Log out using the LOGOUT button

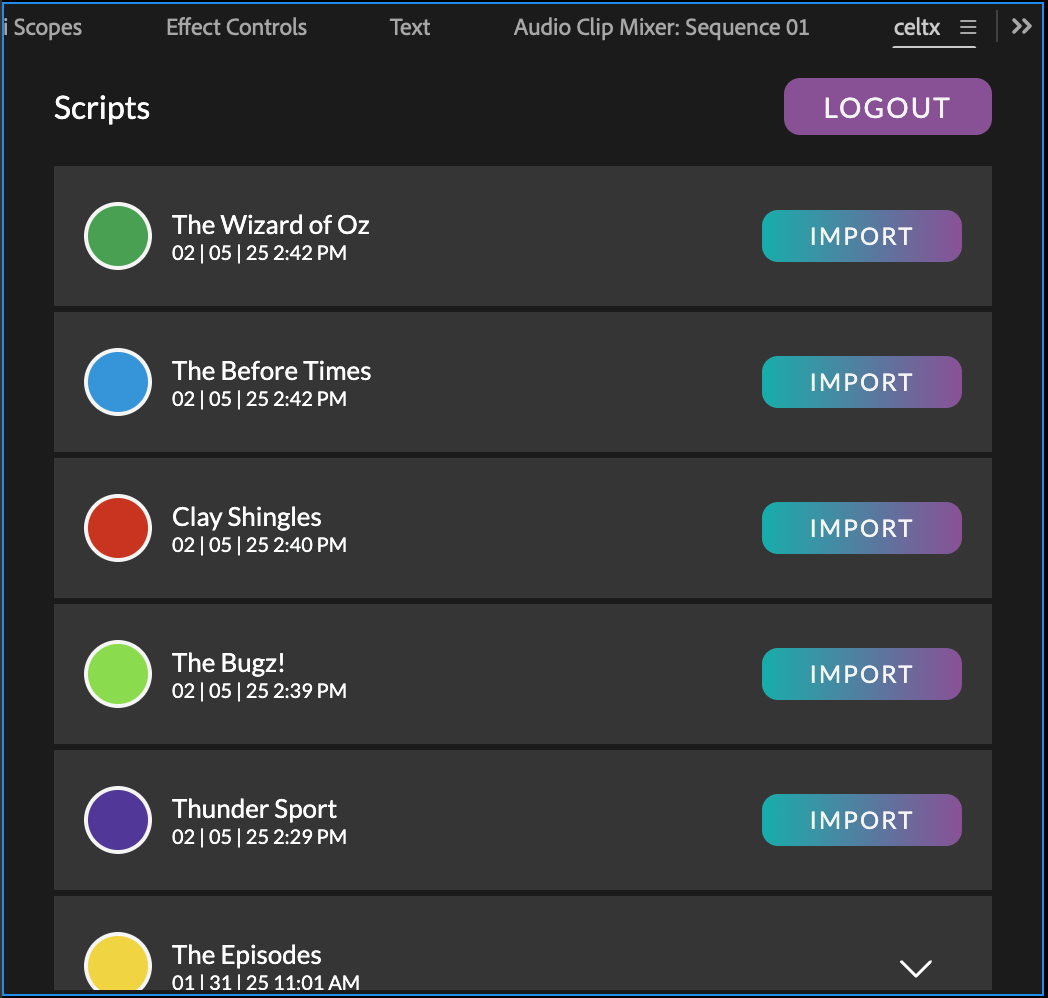pos(888,106)
